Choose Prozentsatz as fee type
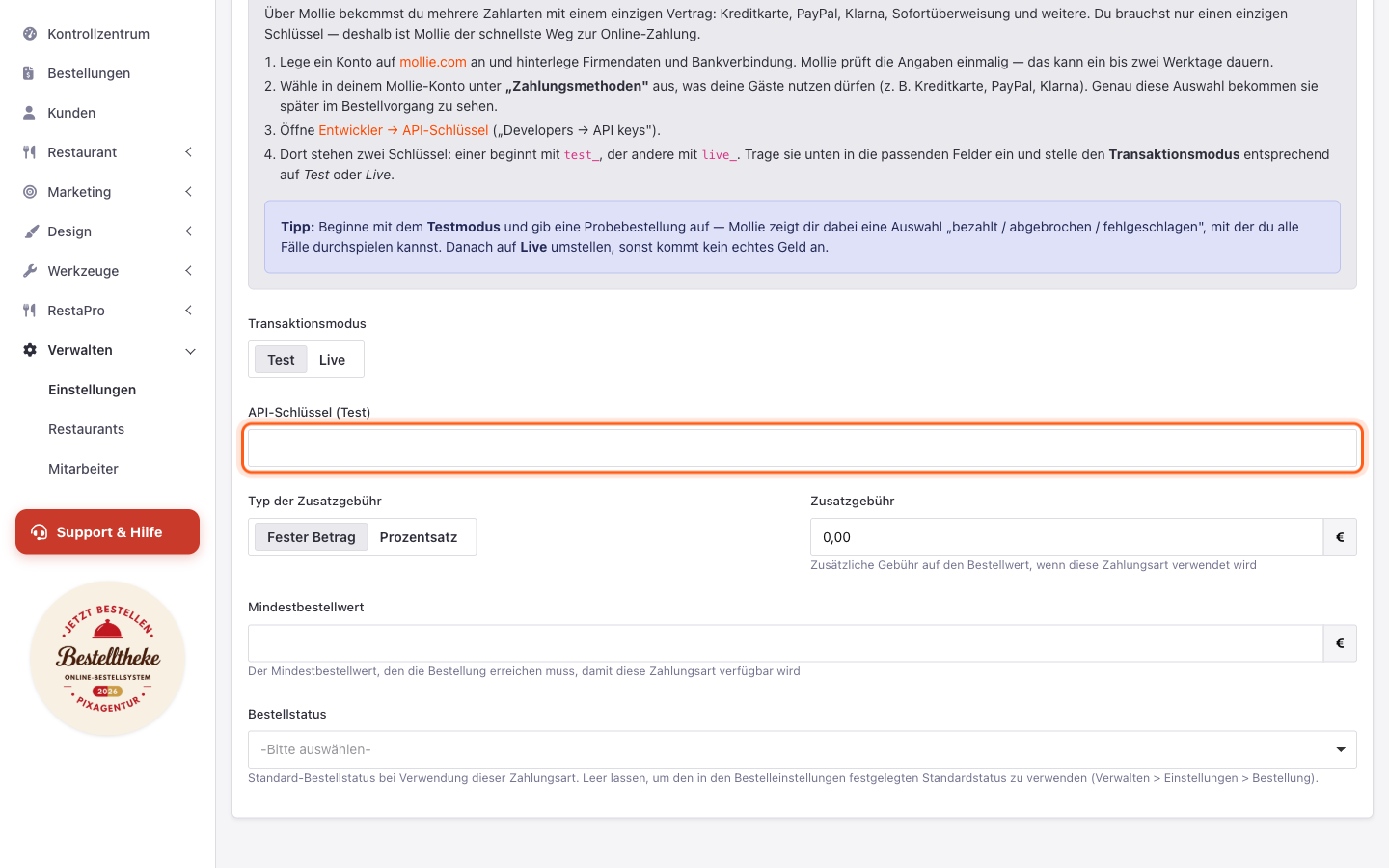The height and width of the screenshot is (868, 1389). (x=419, y=537)
